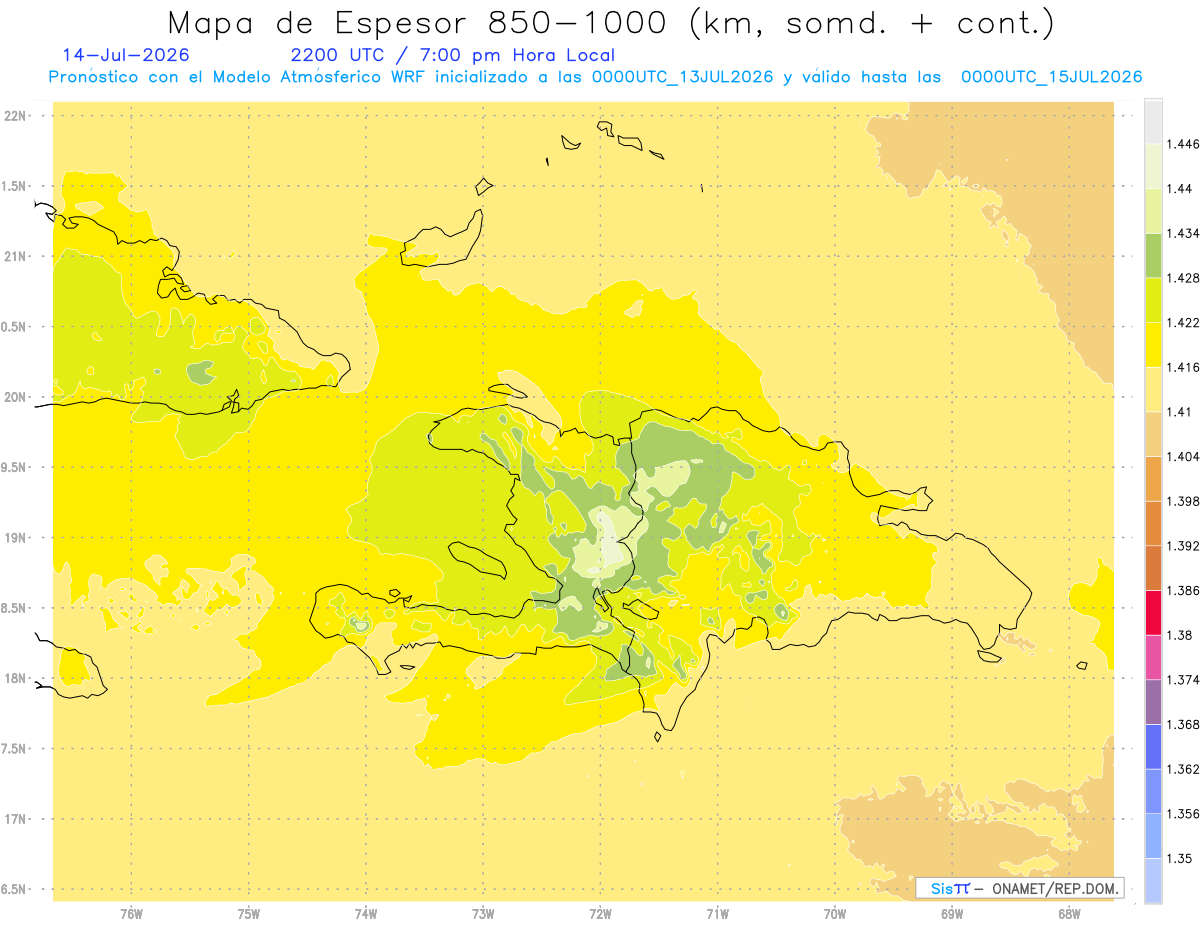Select the 69W longitude axis label
The image size is (1200, 927).
(952, 914)
